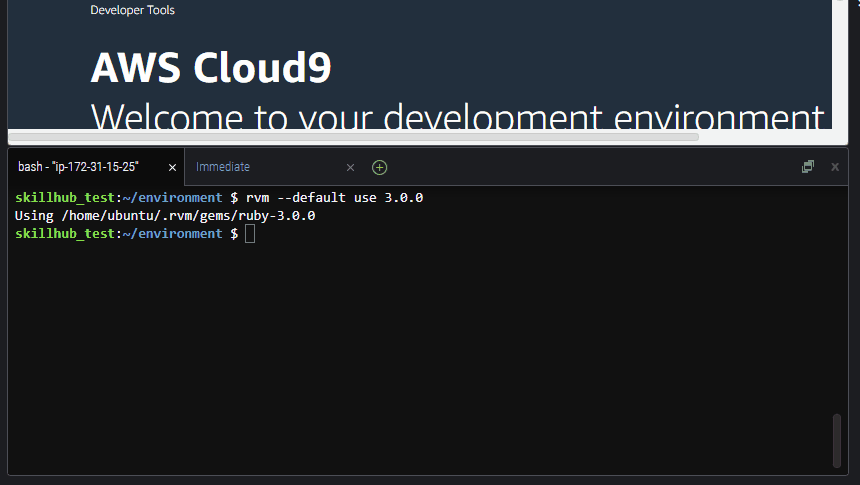Viewport: 860px width, 485px height.
Task: Click the 'AWS Cloud9' heading
Action: pyautogui.click(x=211, y=68)
